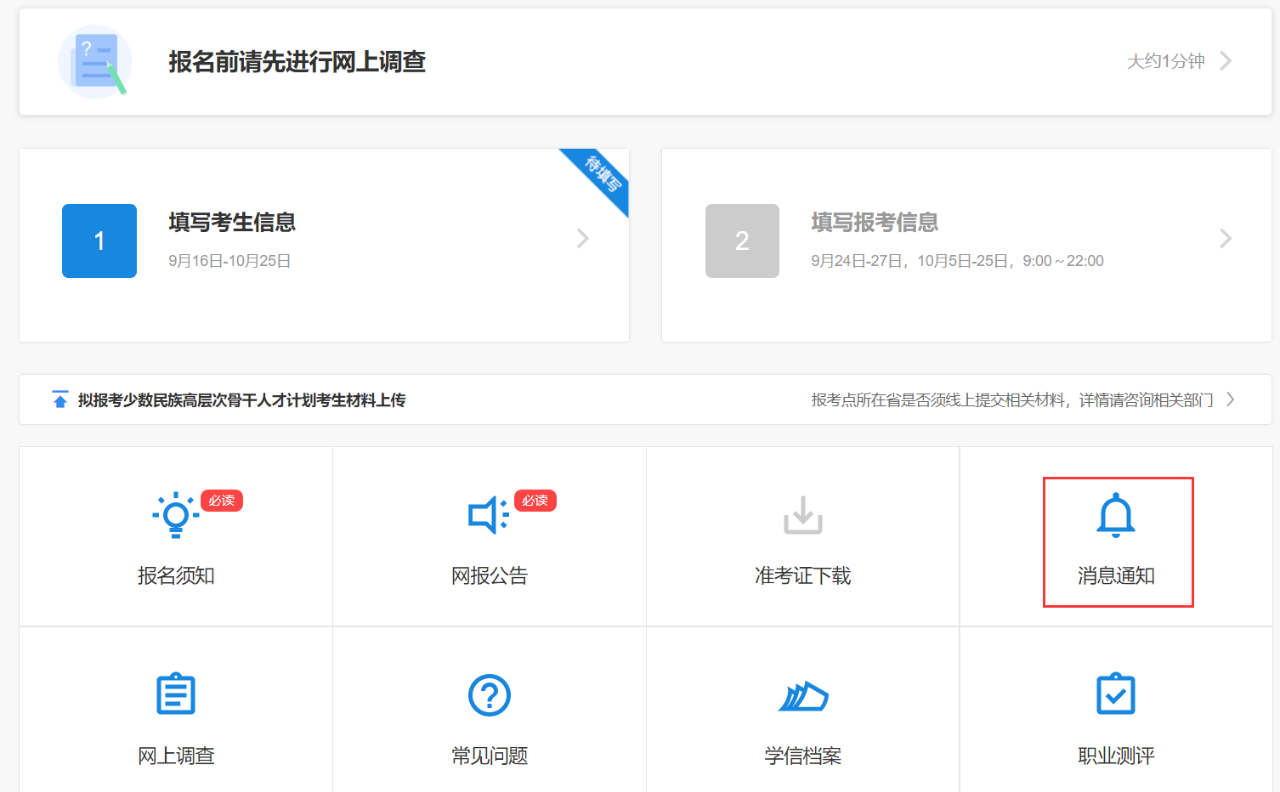Screen dimensions: 1280x792
Task: Click 准考证下载 download icon
Action: pyautogui.click(x=802, y=515)
